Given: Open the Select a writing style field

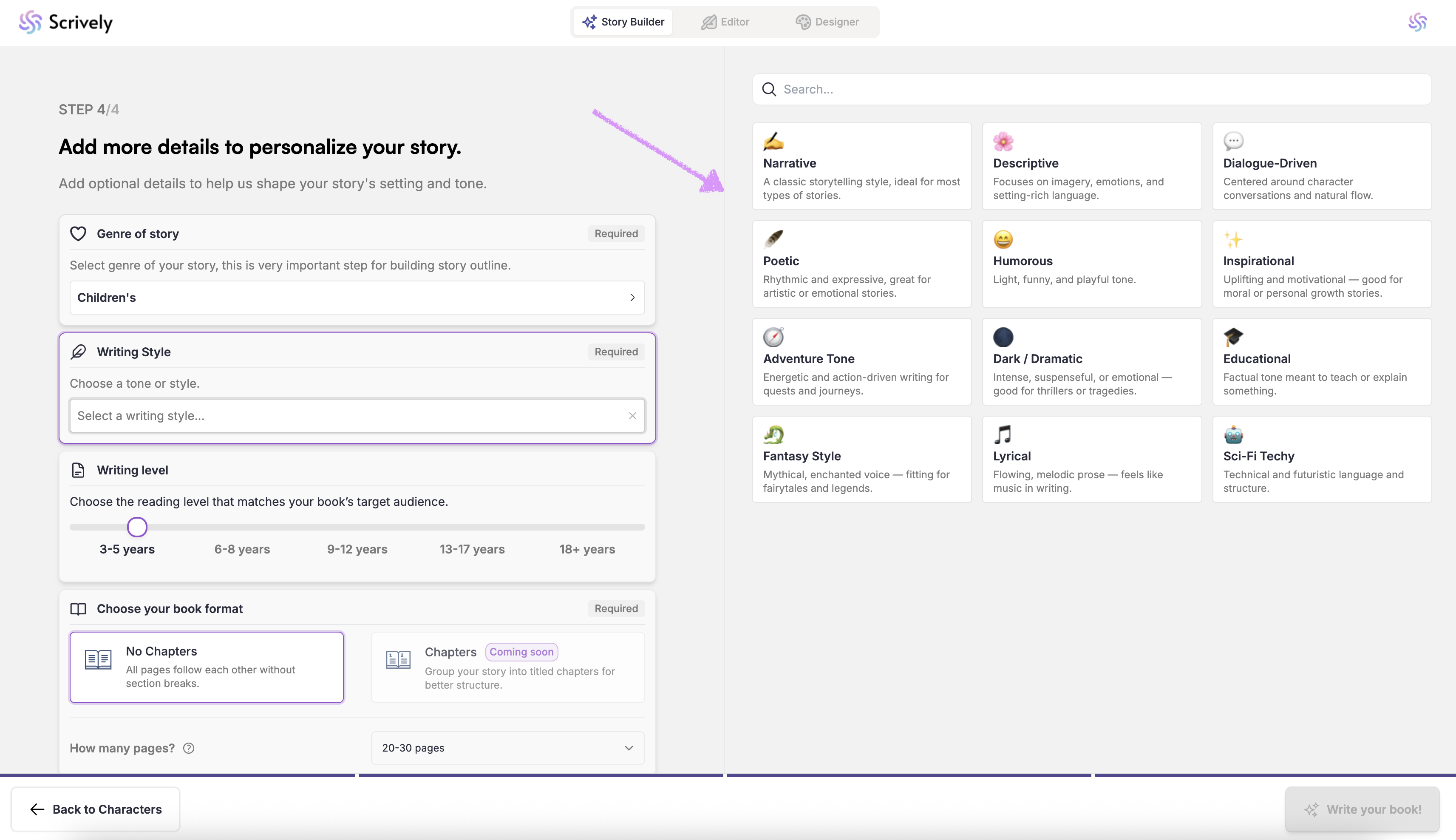Looking at the screenshot, I should pyautogui.click(x=346, y=415).
